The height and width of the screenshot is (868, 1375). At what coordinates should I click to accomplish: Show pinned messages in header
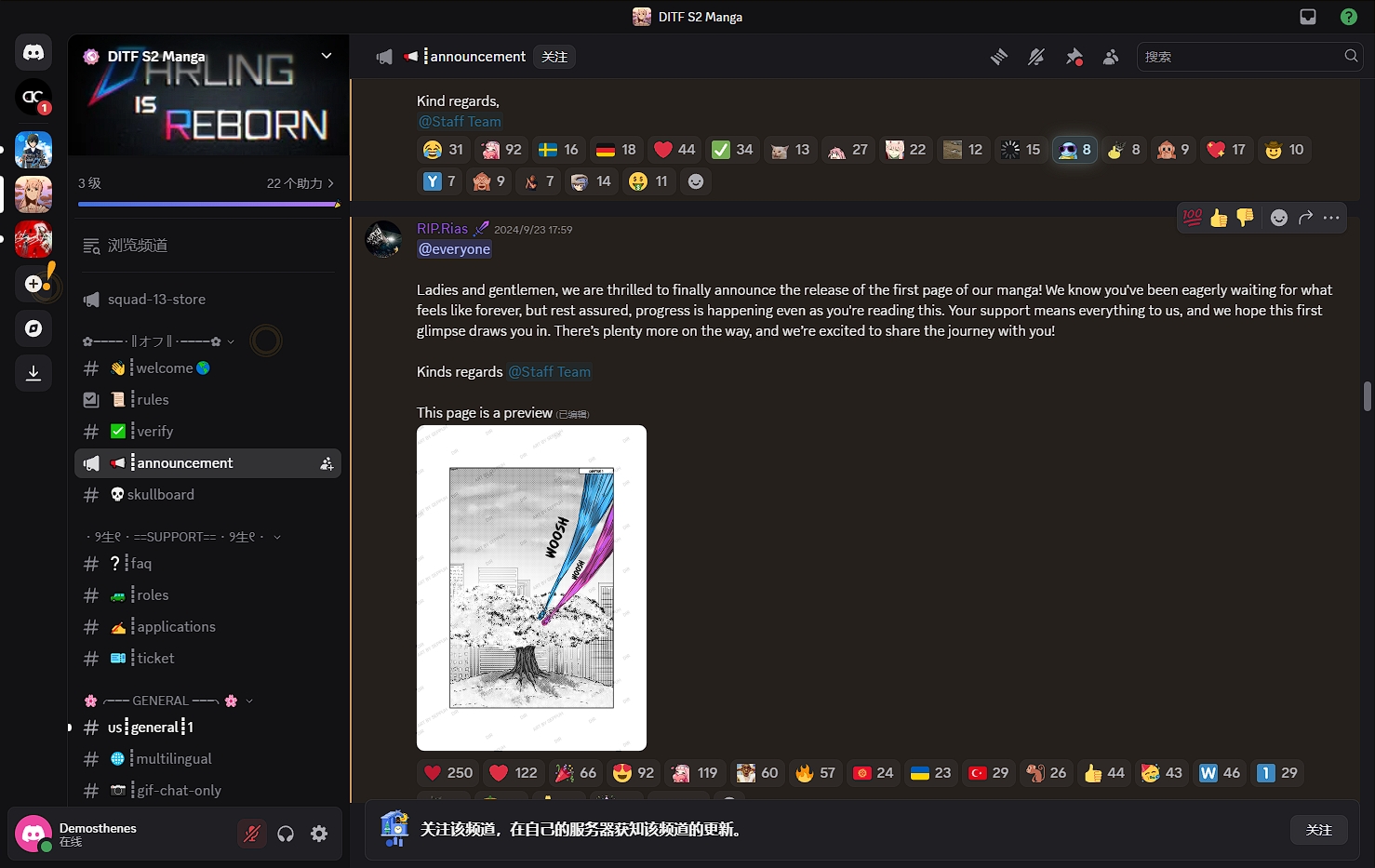point(1074,57)
